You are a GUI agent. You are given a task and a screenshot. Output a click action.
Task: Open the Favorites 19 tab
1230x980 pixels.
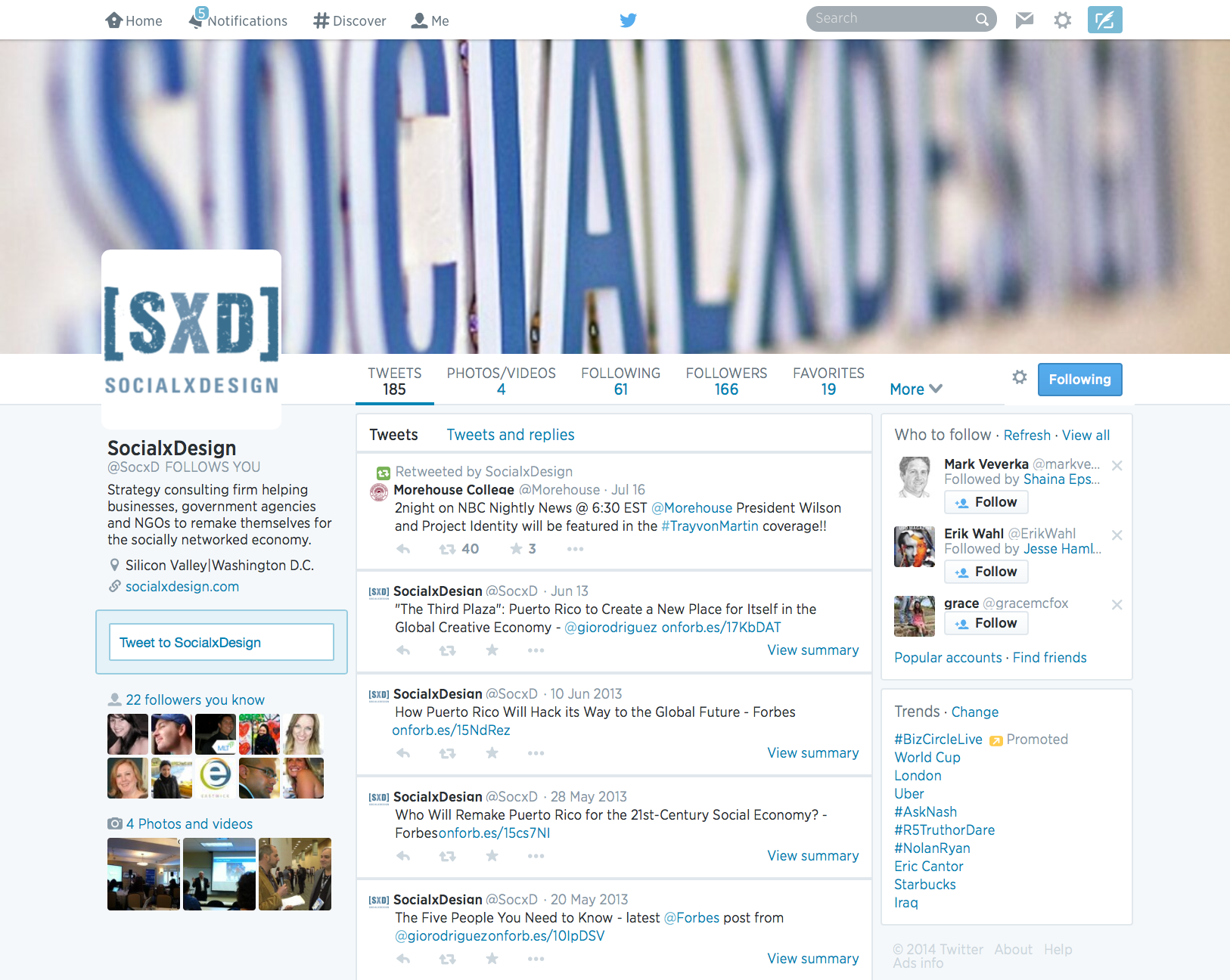(828, 381)
